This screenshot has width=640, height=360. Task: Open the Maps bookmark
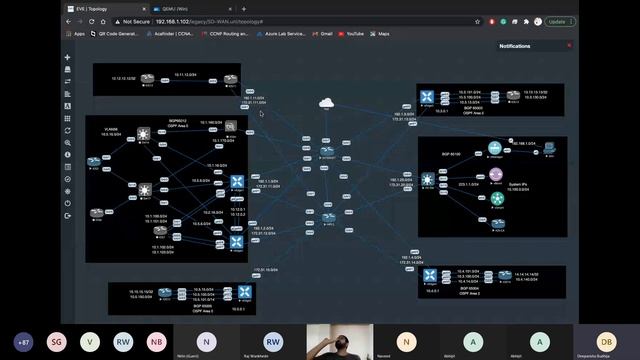coord(380,34)
